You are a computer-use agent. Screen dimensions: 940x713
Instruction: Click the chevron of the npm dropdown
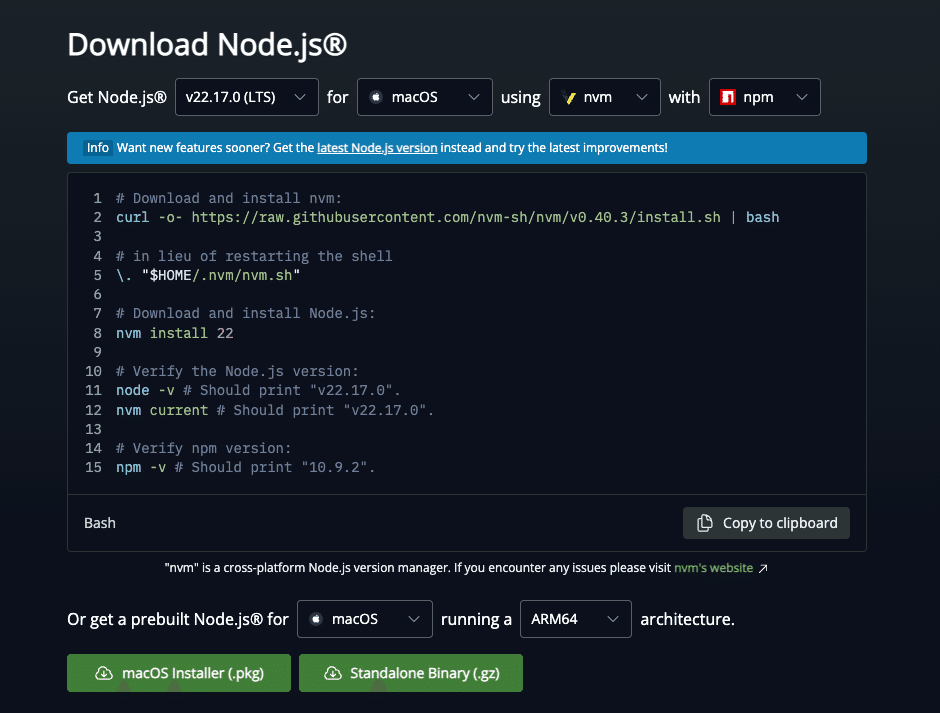pyautogui.click(x=802, y=97)
